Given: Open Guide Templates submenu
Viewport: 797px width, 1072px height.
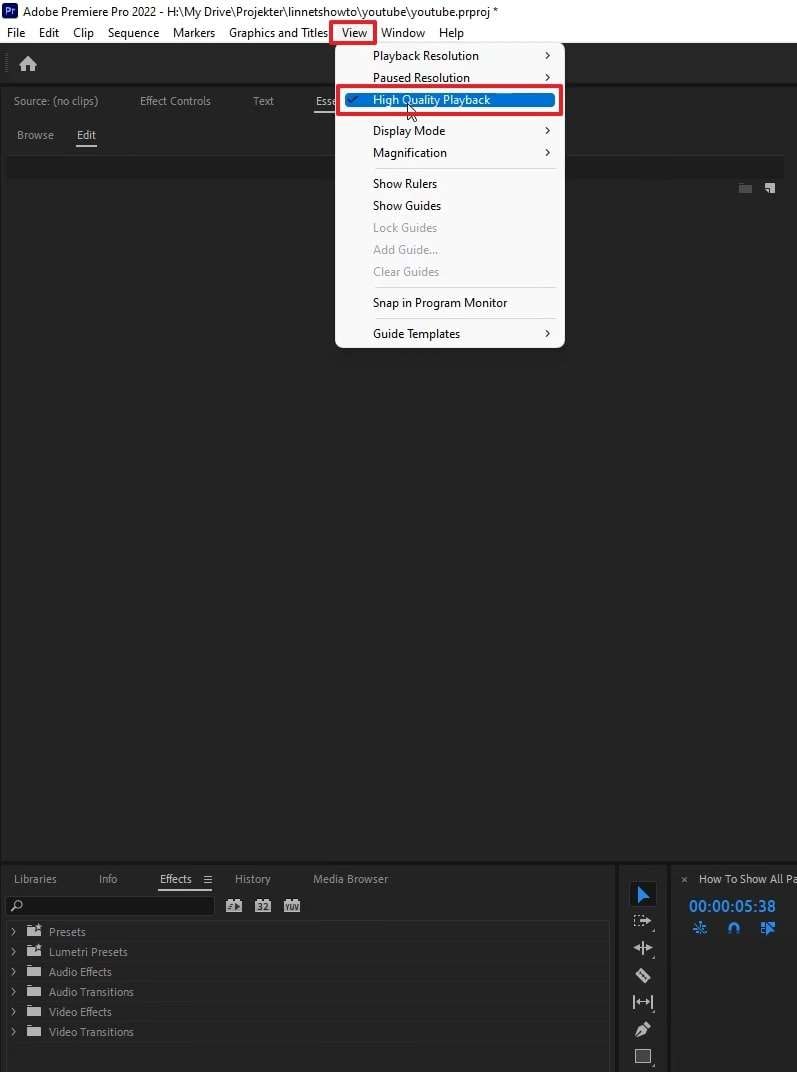Looking at the screenshot, I should 450,334.
